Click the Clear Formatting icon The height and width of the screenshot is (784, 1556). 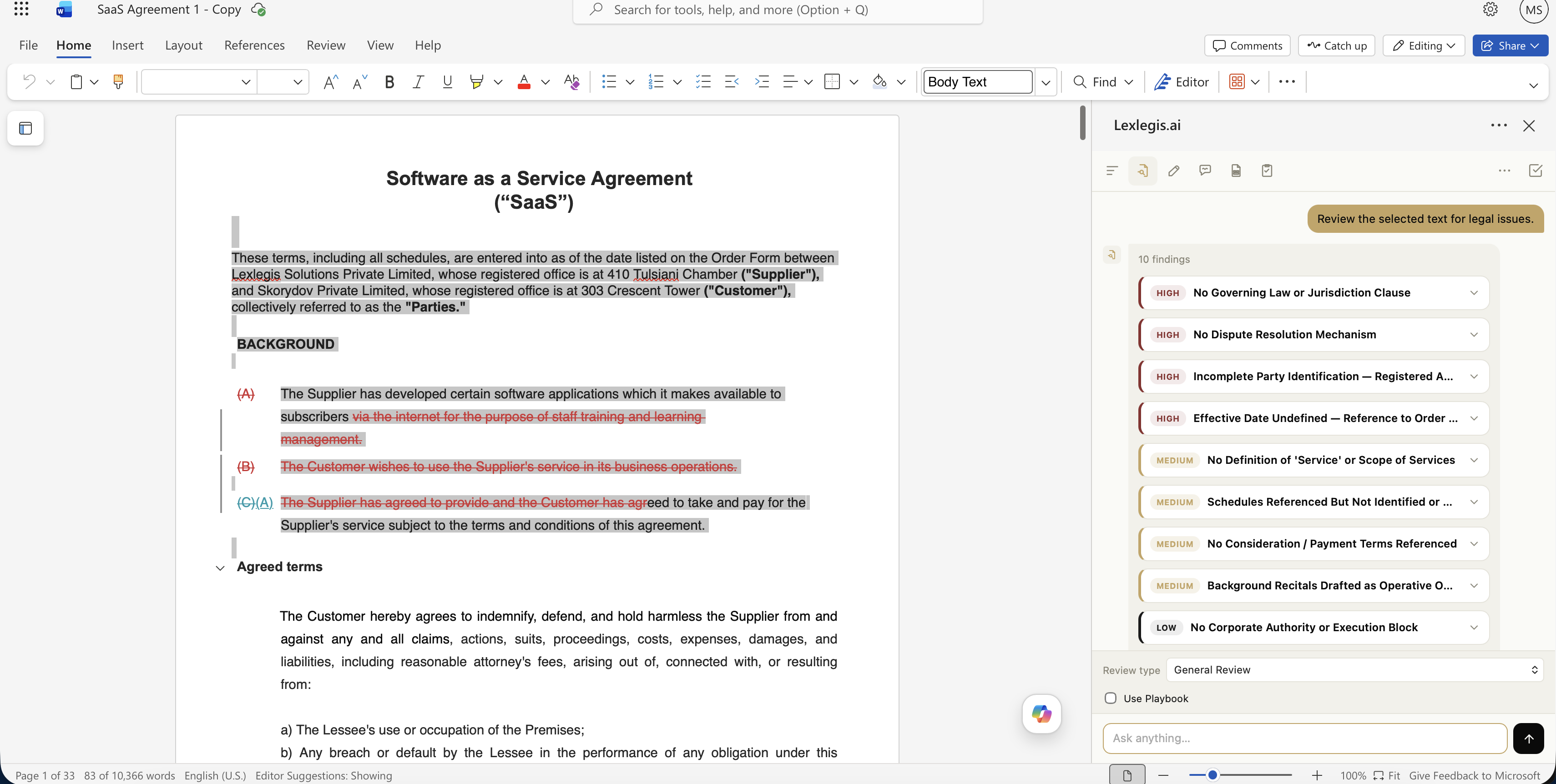[x=571, y=81]
